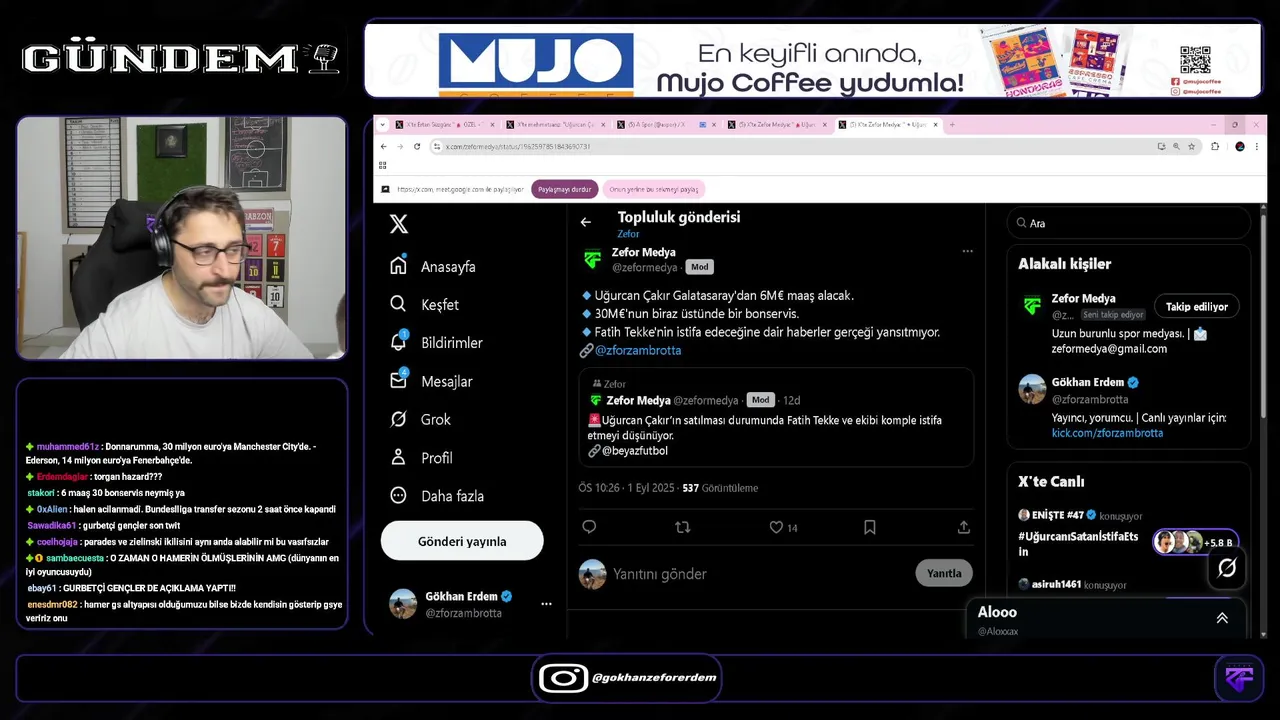Click Onun yerine bu sekmeyi paylaş
Screen dimensions: 1280x720
click(654, 189)
